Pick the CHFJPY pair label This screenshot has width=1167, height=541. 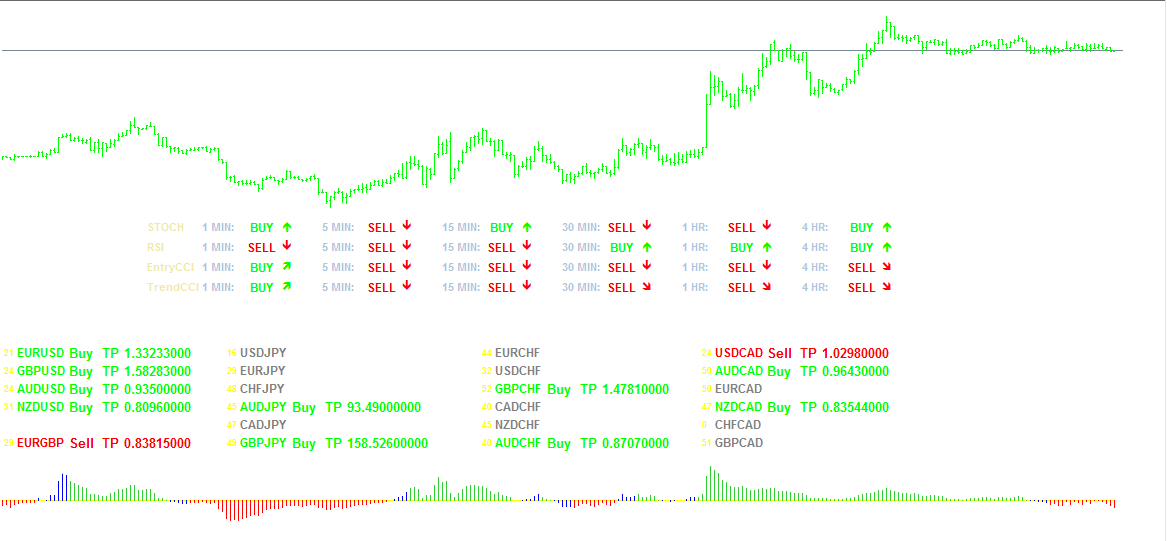pos(262,388)
